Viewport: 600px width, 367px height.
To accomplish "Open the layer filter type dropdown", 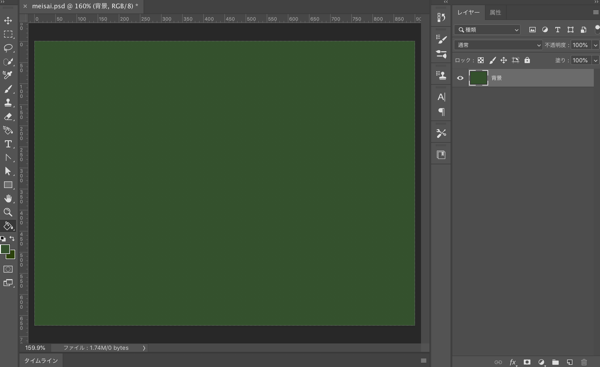I will point(488,29).
